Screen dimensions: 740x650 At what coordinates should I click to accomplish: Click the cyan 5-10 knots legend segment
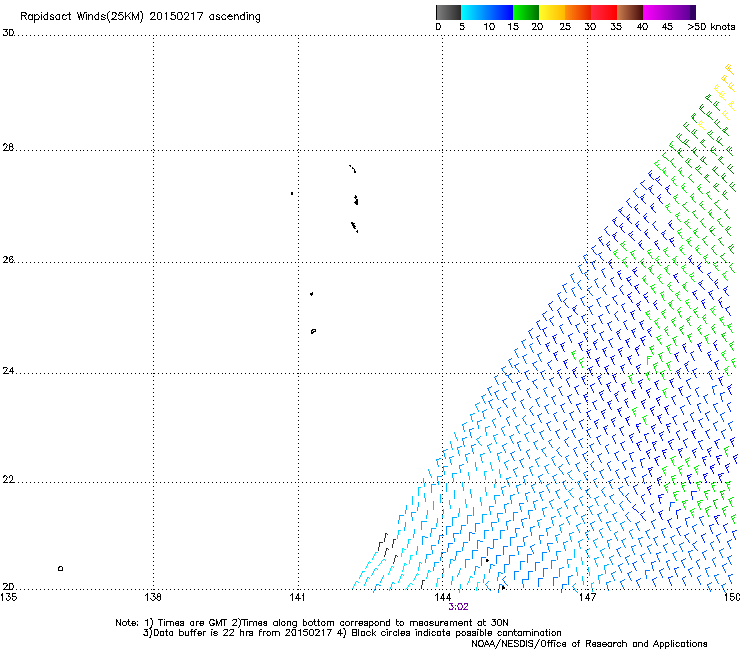click(x=474, y=12)
